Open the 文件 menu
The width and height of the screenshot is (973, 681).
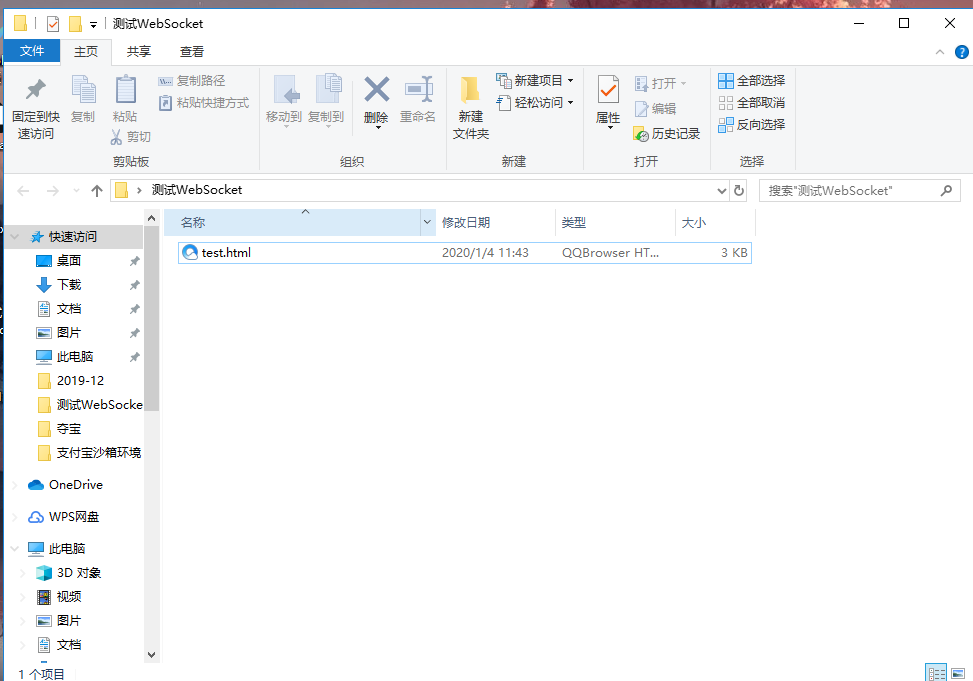coord(33,51)
